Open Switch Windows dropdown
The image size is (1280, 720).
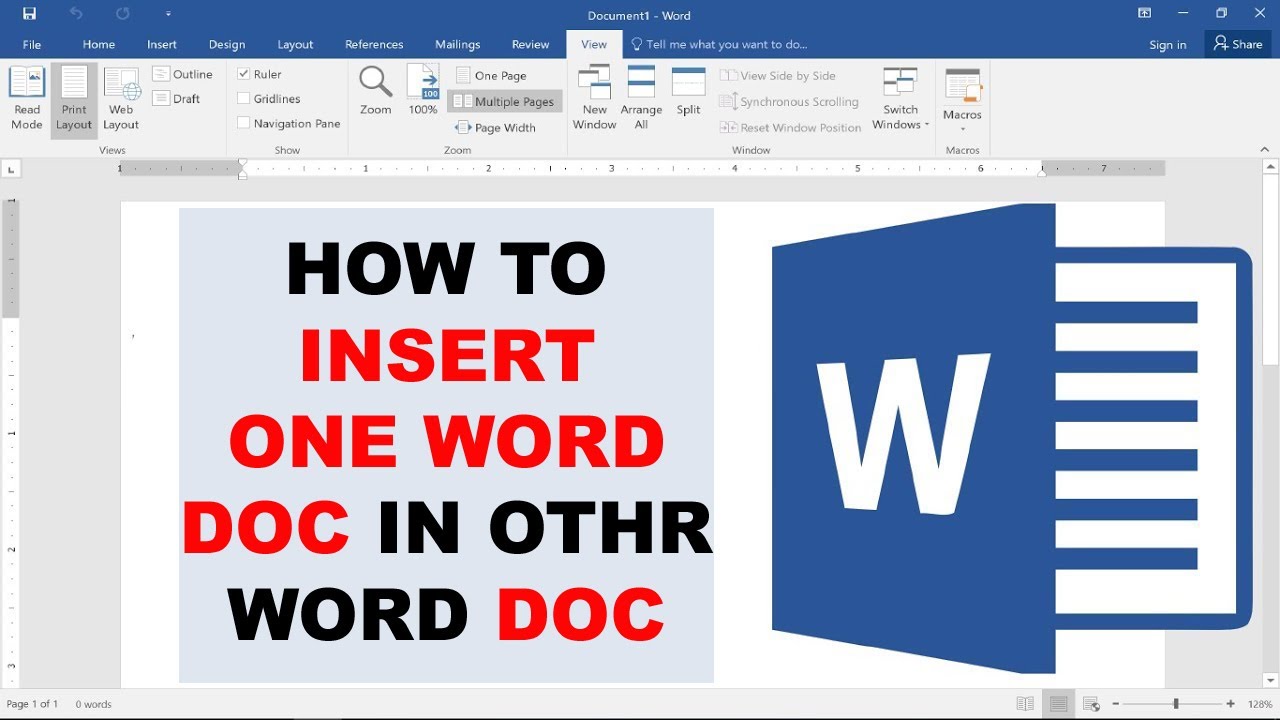click(900, 98)
